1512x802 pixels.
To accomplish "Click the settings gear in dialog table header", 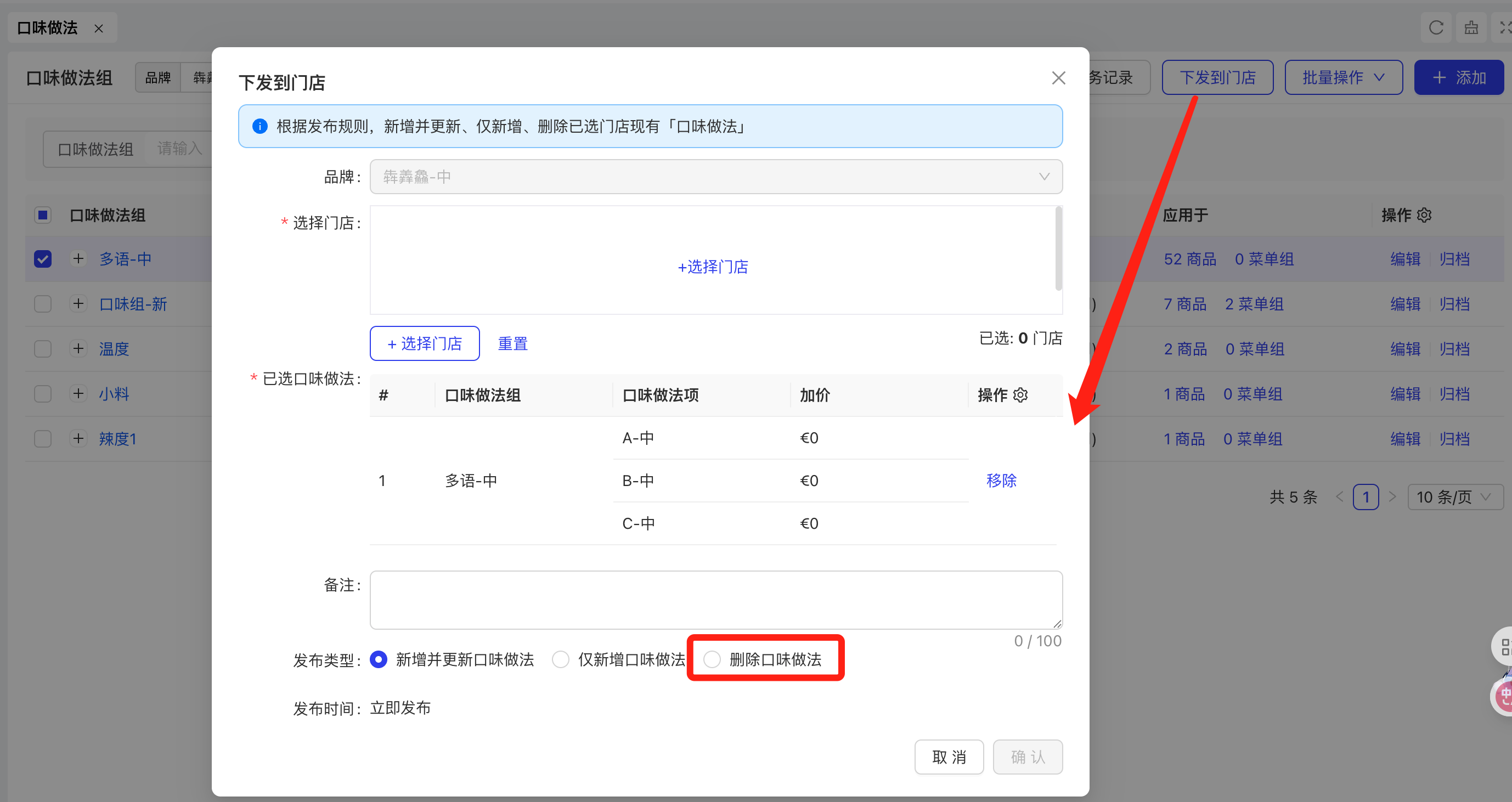I will (x=1021, y=396).
